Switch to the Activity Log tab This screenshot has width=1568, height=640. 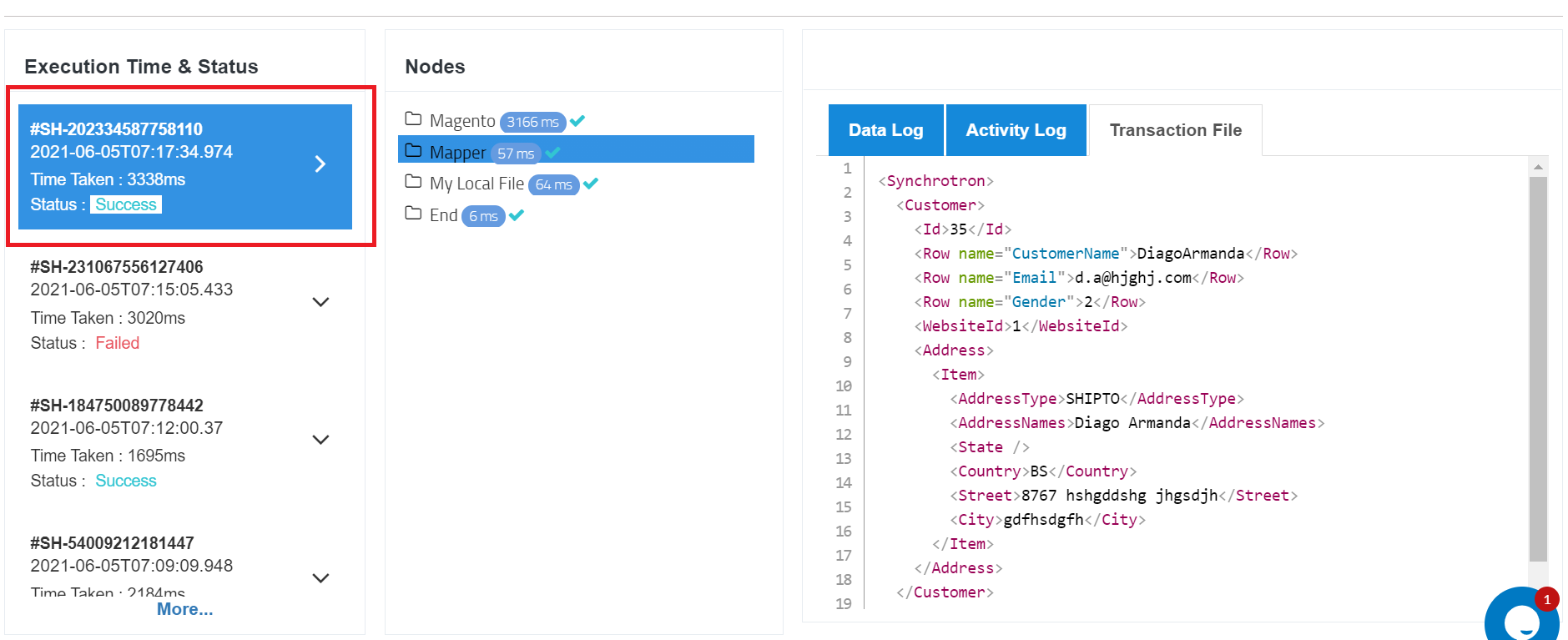click(1016, 130)
